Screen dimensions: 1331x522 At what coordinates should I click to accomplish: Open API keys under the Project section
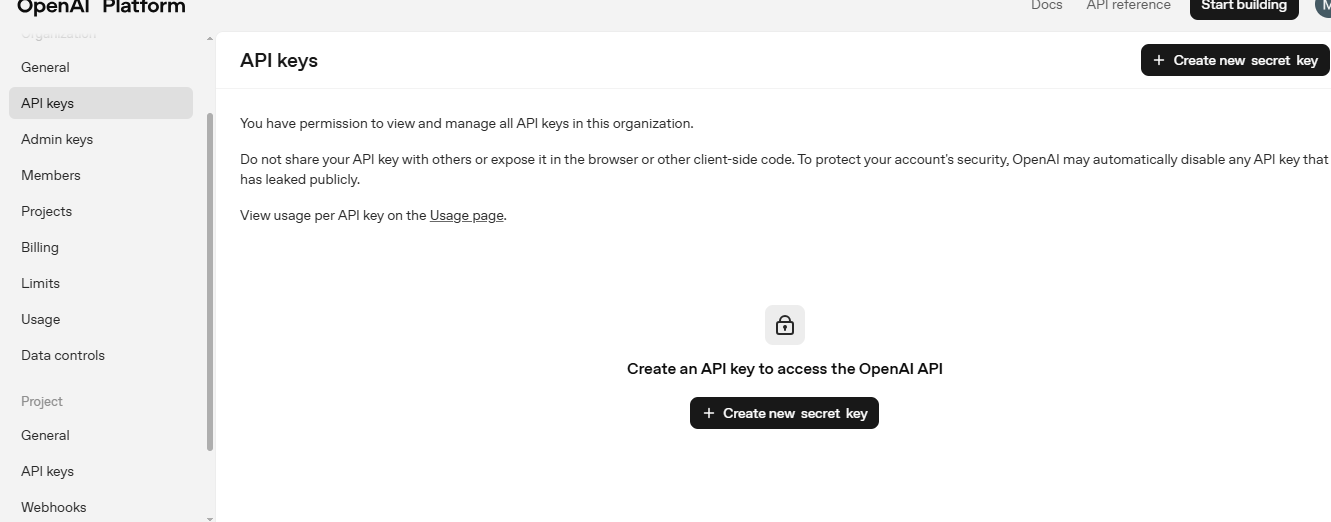click(x=100, y=471)
